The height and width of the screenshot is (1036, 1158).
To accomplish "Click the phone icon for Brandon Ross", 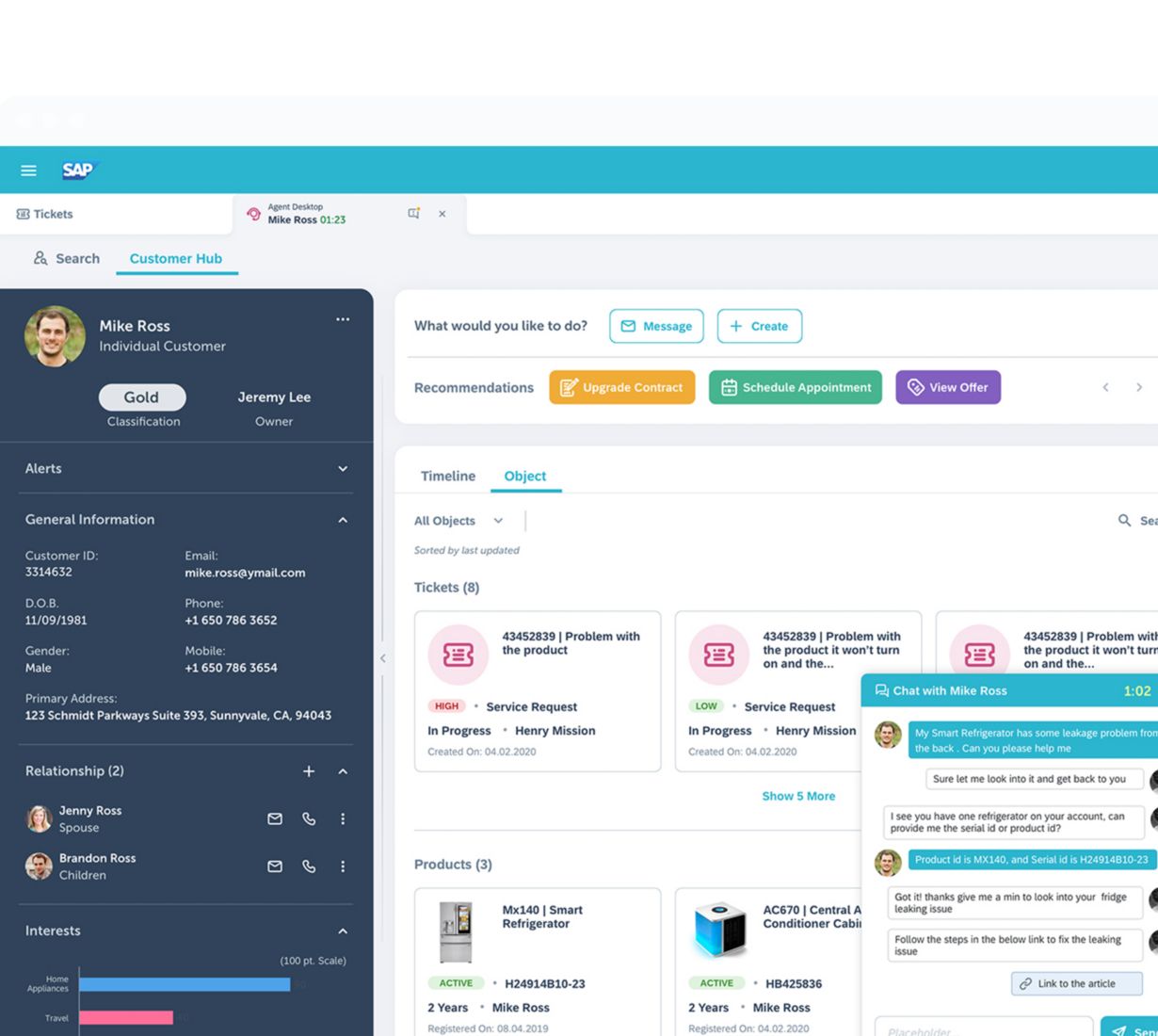I will tap(309, 866).
